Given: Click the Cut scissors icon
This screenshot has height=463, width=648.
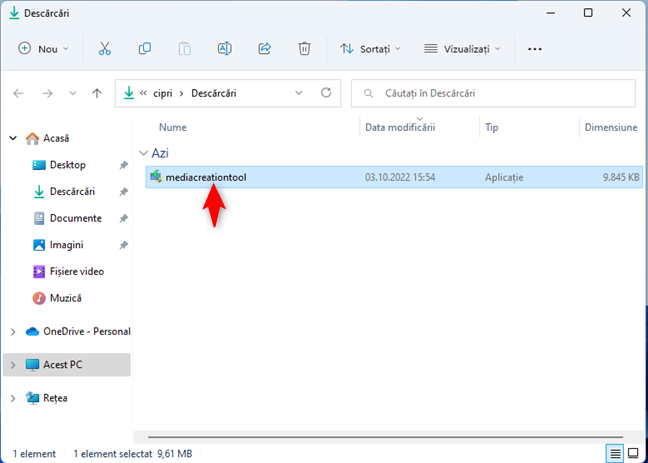Looking at the screenshot, I should point(105,49).
